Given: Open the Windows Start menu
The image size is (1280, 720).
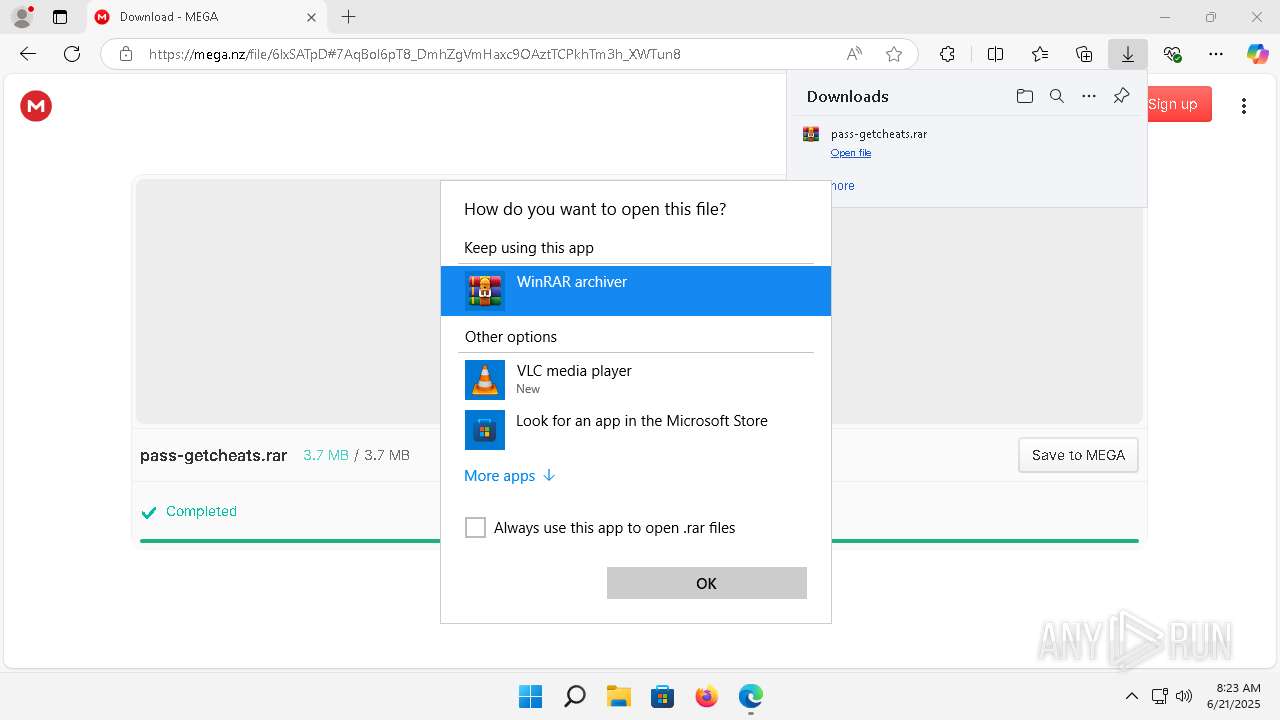Looking at the screenshot, I should [530, 696].
